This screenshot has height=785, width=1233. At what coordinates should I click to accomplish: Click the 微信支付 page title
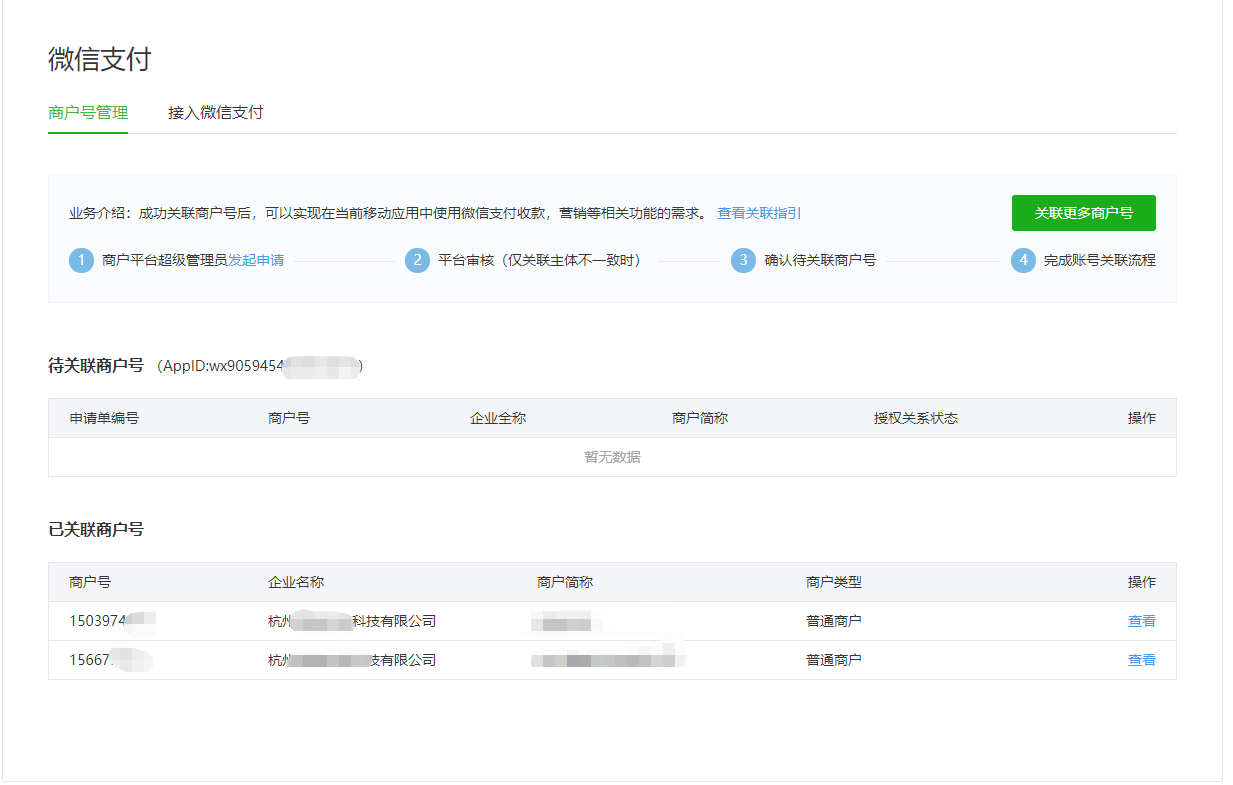coord(99,59)
